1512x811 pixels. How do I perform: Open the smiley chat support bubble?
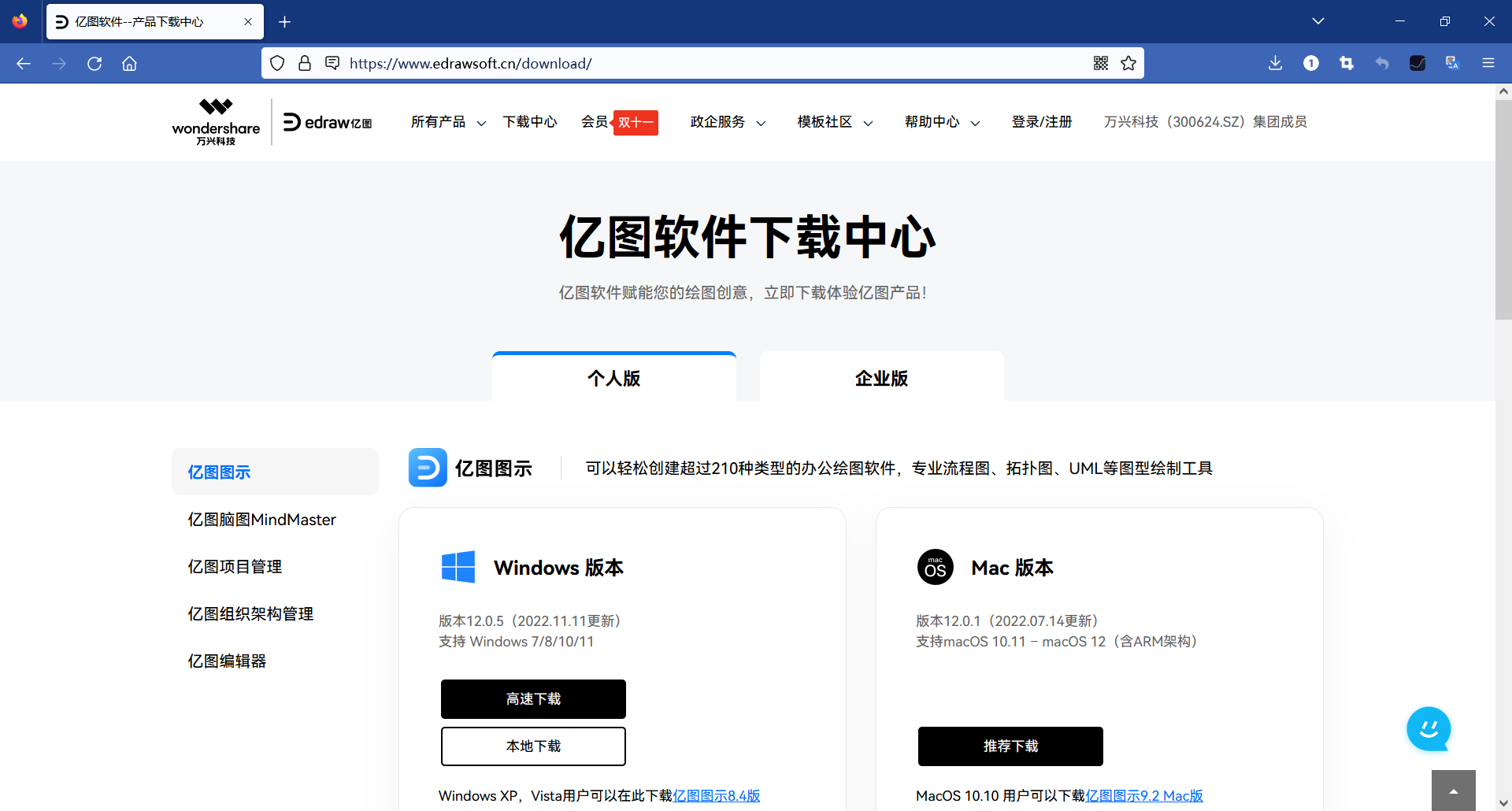(x=1429, y=729)
